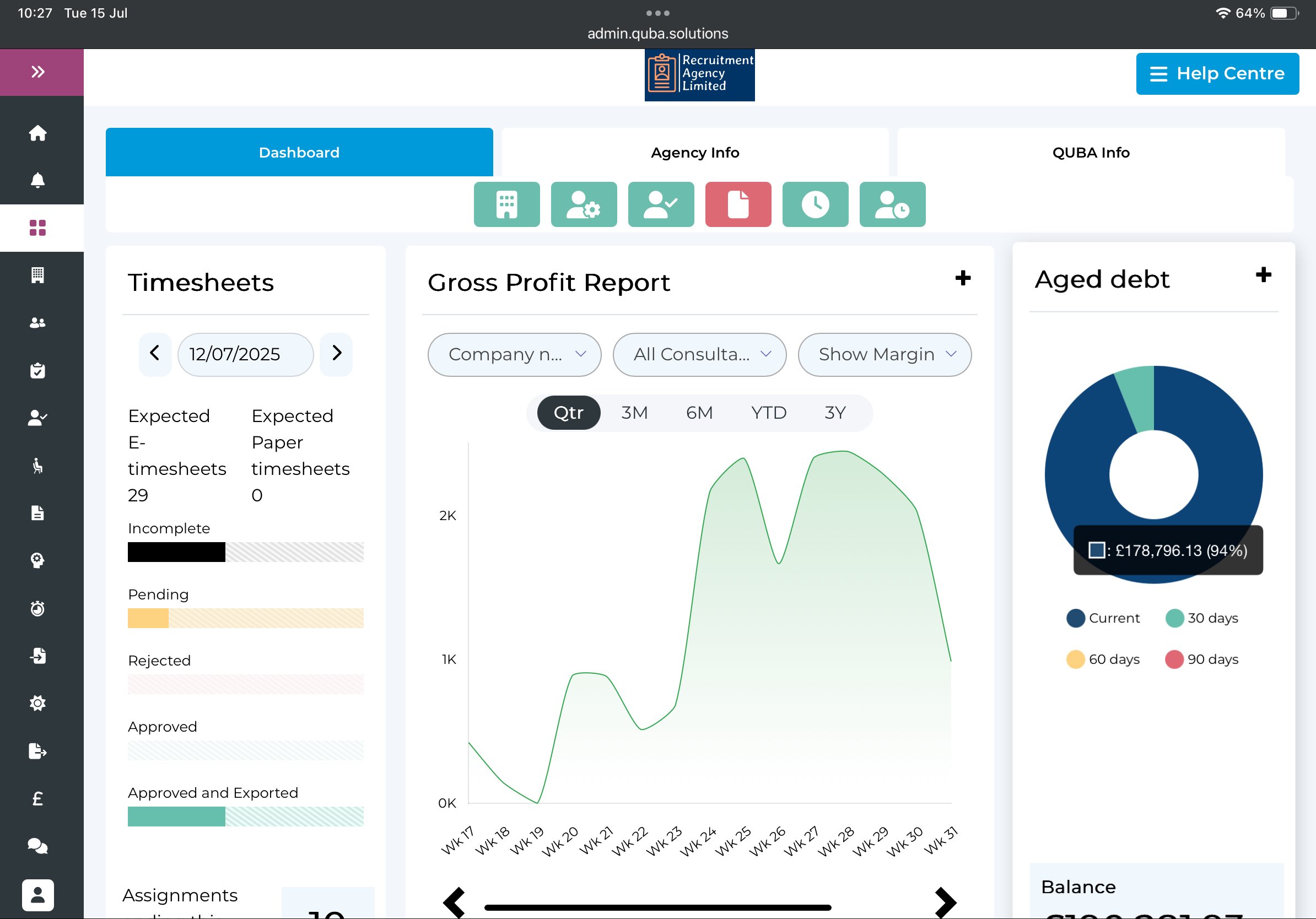This screenshot has height=919, width=1316.
Task: Open notifications bell in the sidebar
Action: point(38,181)
